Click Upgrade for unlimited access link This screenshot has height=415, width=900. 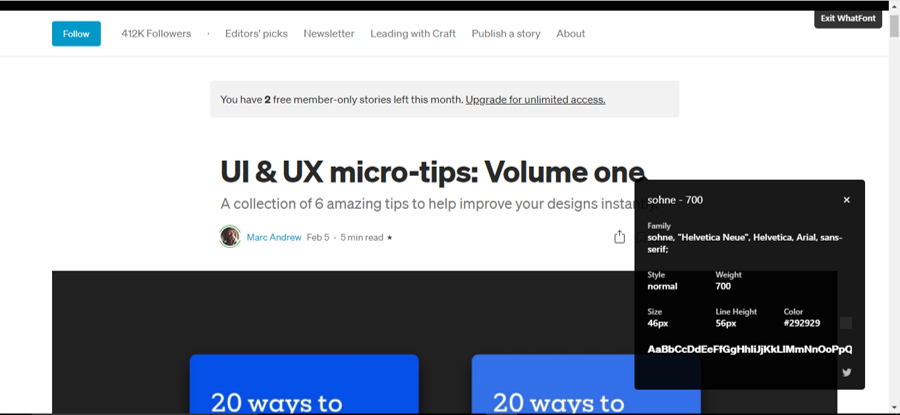[535, 100]
